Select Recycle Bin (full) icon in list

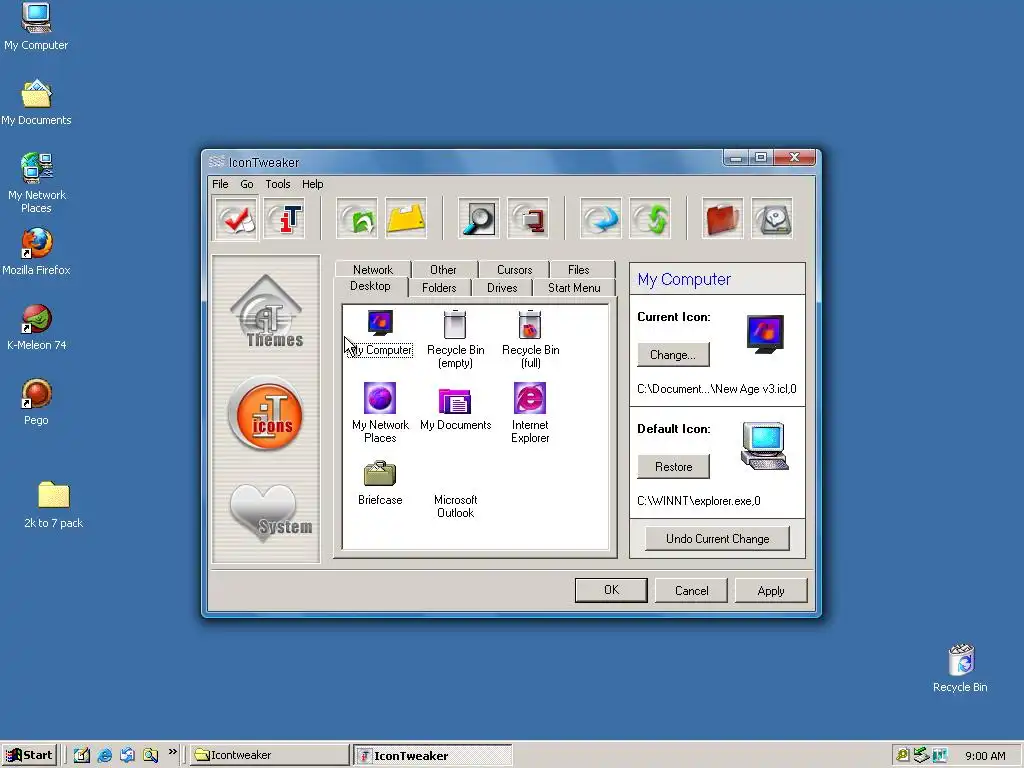(x=530, y=340)
